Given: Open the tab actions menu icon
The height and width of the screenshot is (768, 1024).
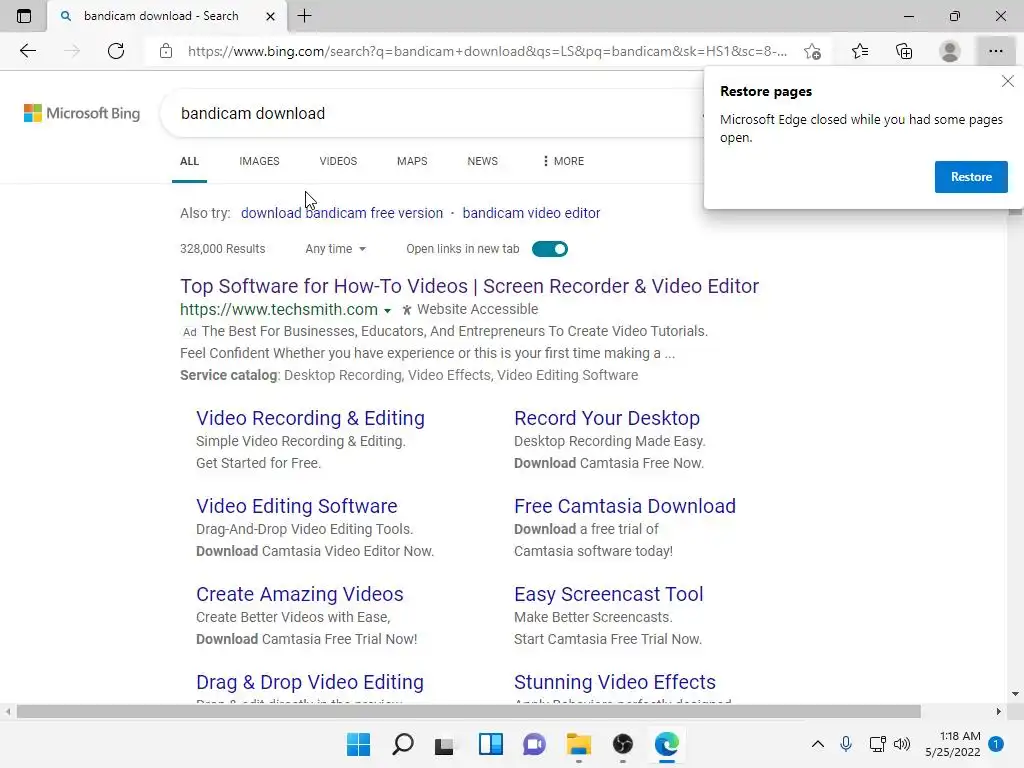Looking at the screenshot, I should 24,16.
